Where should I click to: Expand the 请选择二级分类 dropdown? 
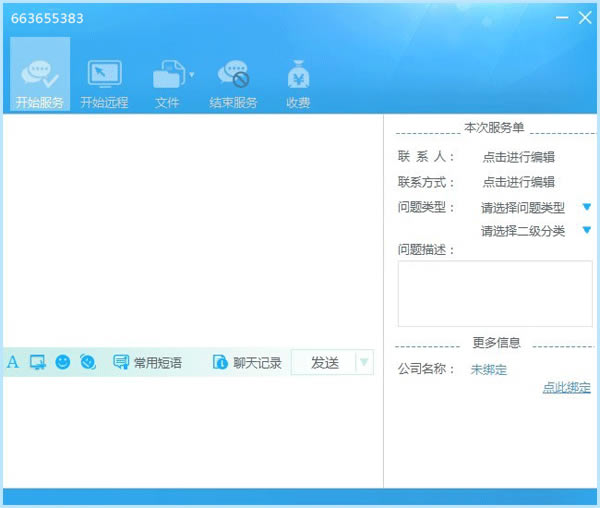pos(587,230)
